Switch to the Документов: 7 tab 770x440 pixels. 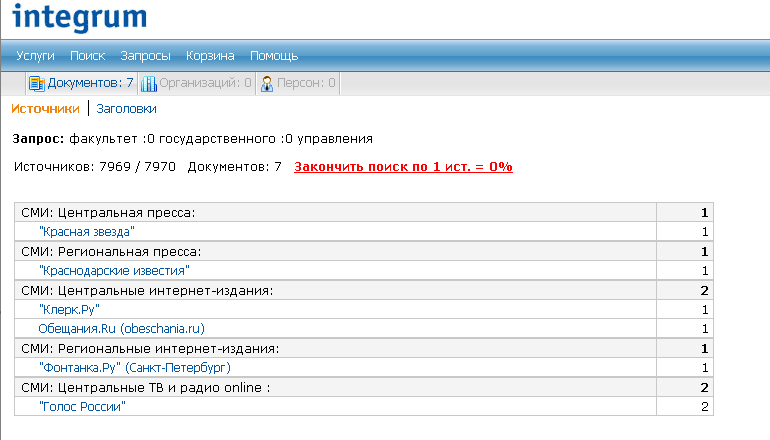(82, 83)
